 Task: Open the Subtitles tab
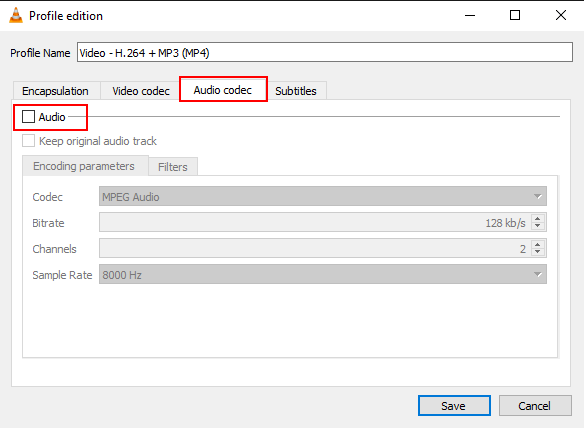pos(296,91)
